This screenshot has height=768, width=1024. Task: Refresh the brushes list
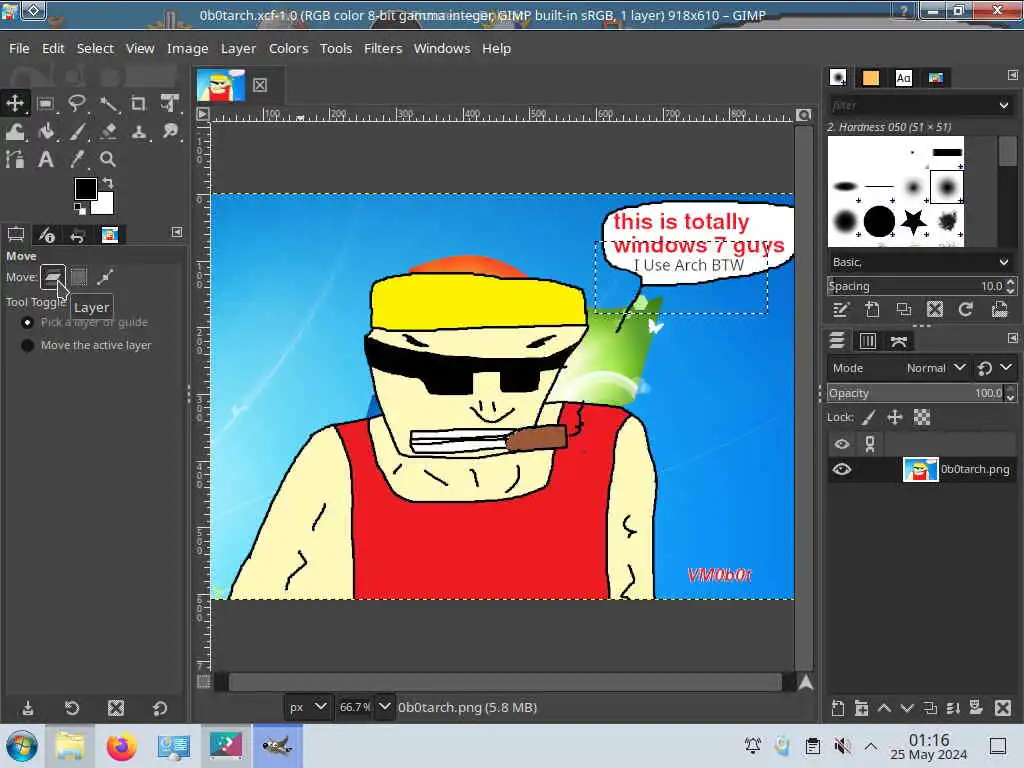(966, 310)
